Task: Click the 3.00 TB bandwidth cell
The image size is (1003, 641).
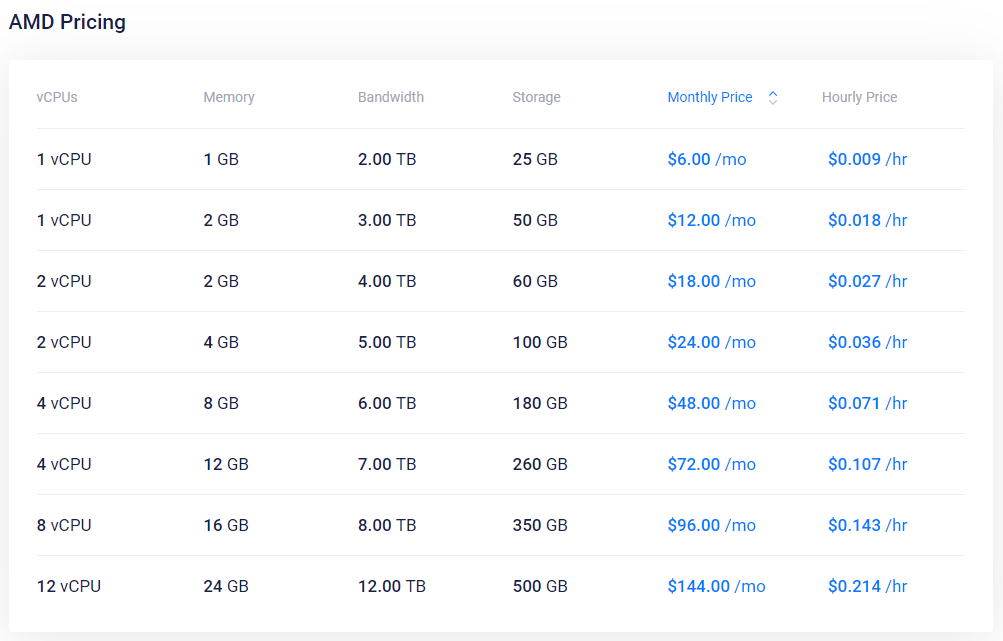Action: [387, 220]
